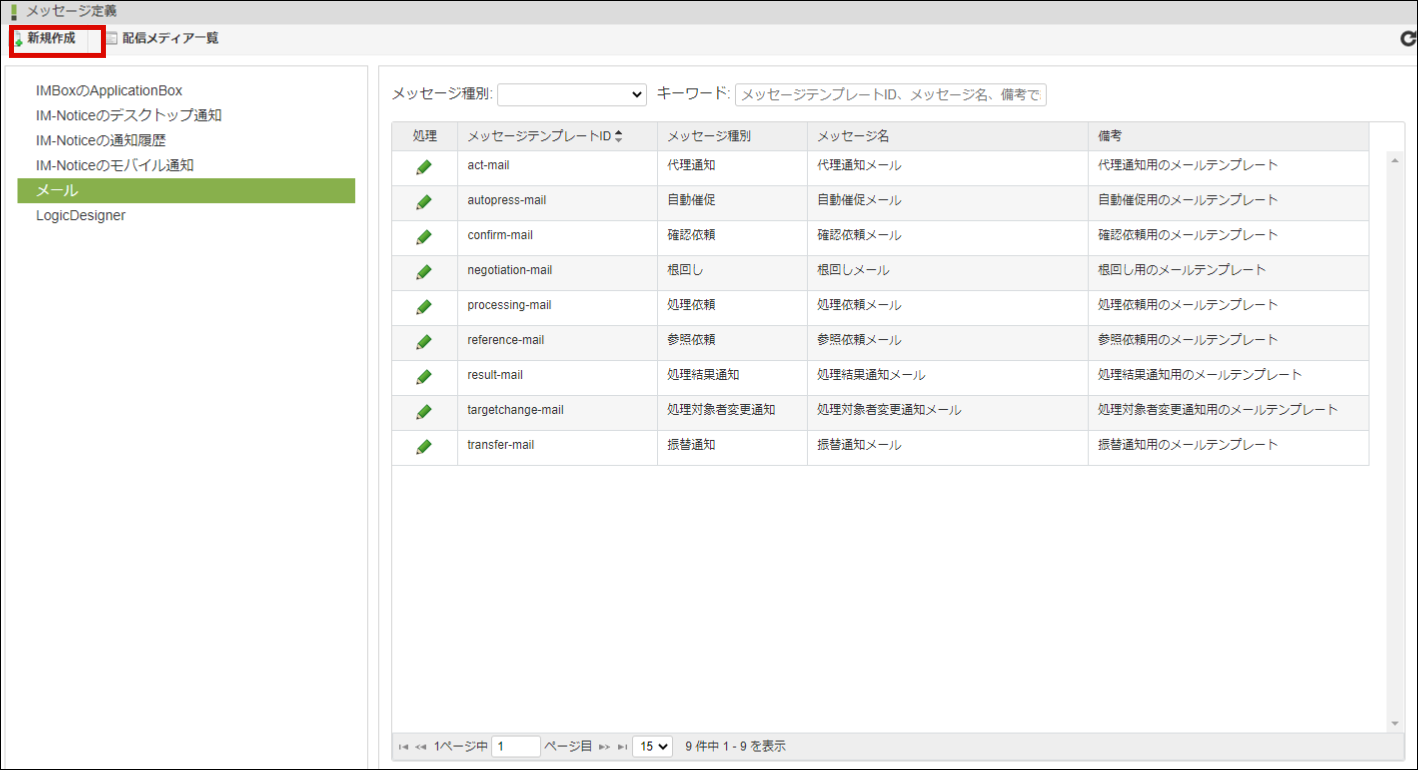Click the 振替通知メール message name

tap(859, 445)
